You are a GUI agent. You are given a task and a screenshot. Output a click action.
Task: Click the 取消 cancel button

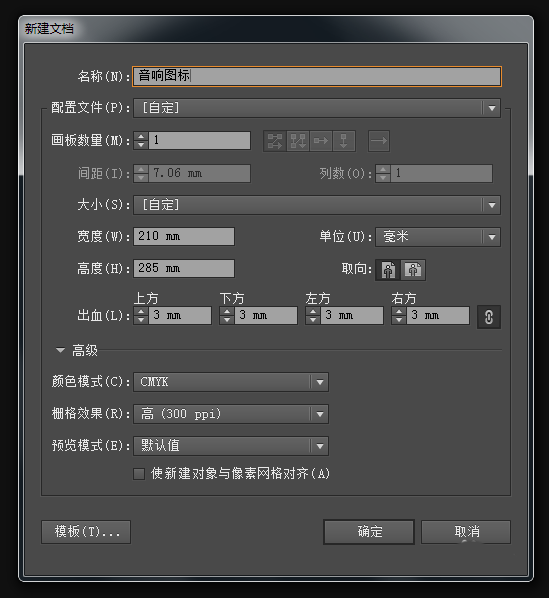coord(466,532)
